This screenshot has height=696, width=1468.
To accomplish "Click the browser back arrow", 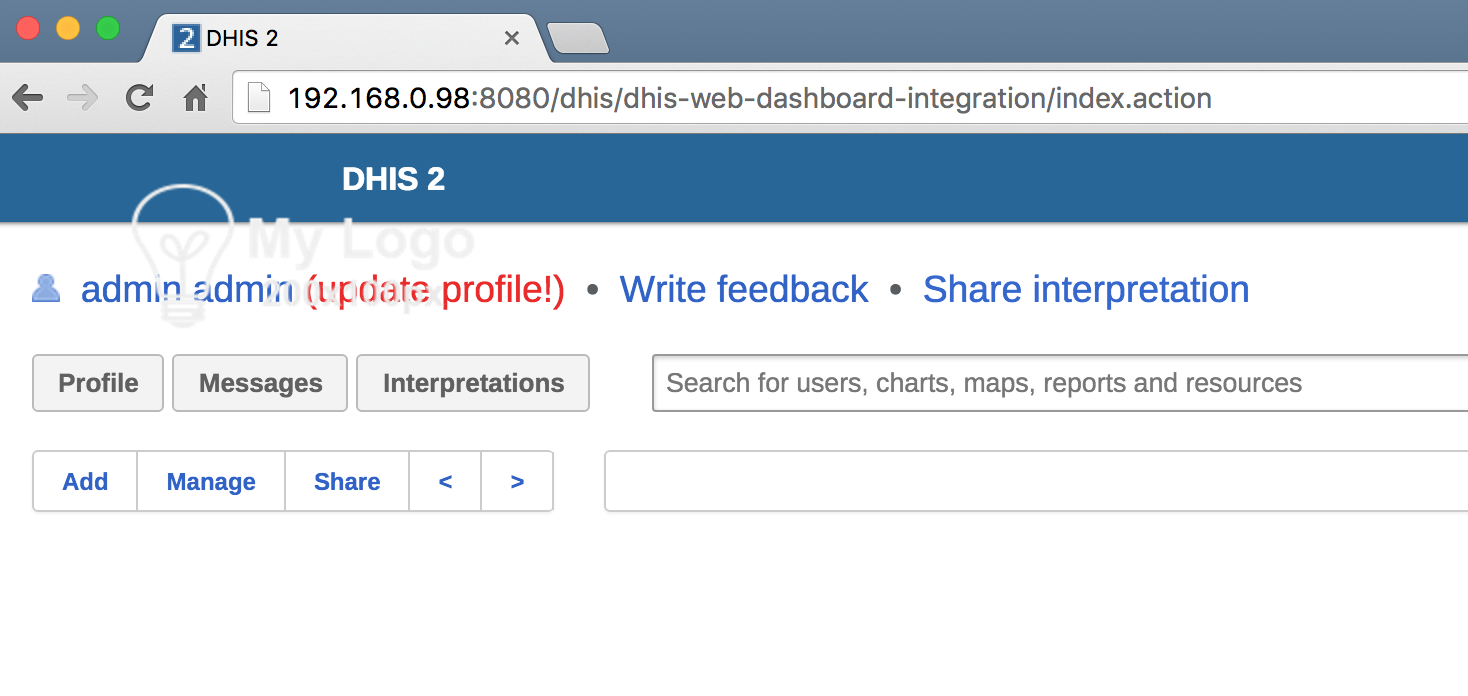I will coord(28,98).
